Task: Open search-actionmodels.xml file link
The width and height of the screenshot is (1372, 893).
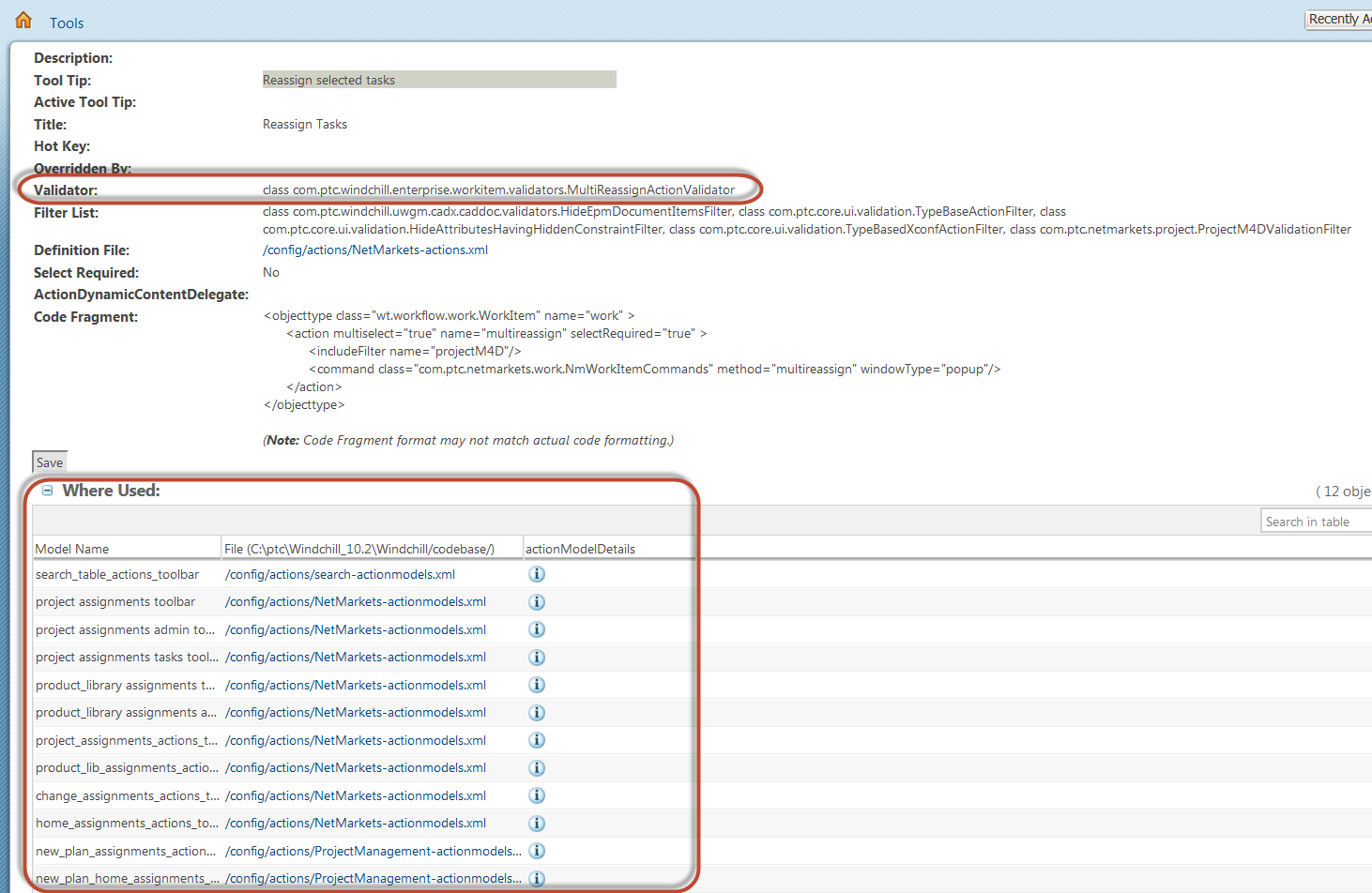Action: 340,574
